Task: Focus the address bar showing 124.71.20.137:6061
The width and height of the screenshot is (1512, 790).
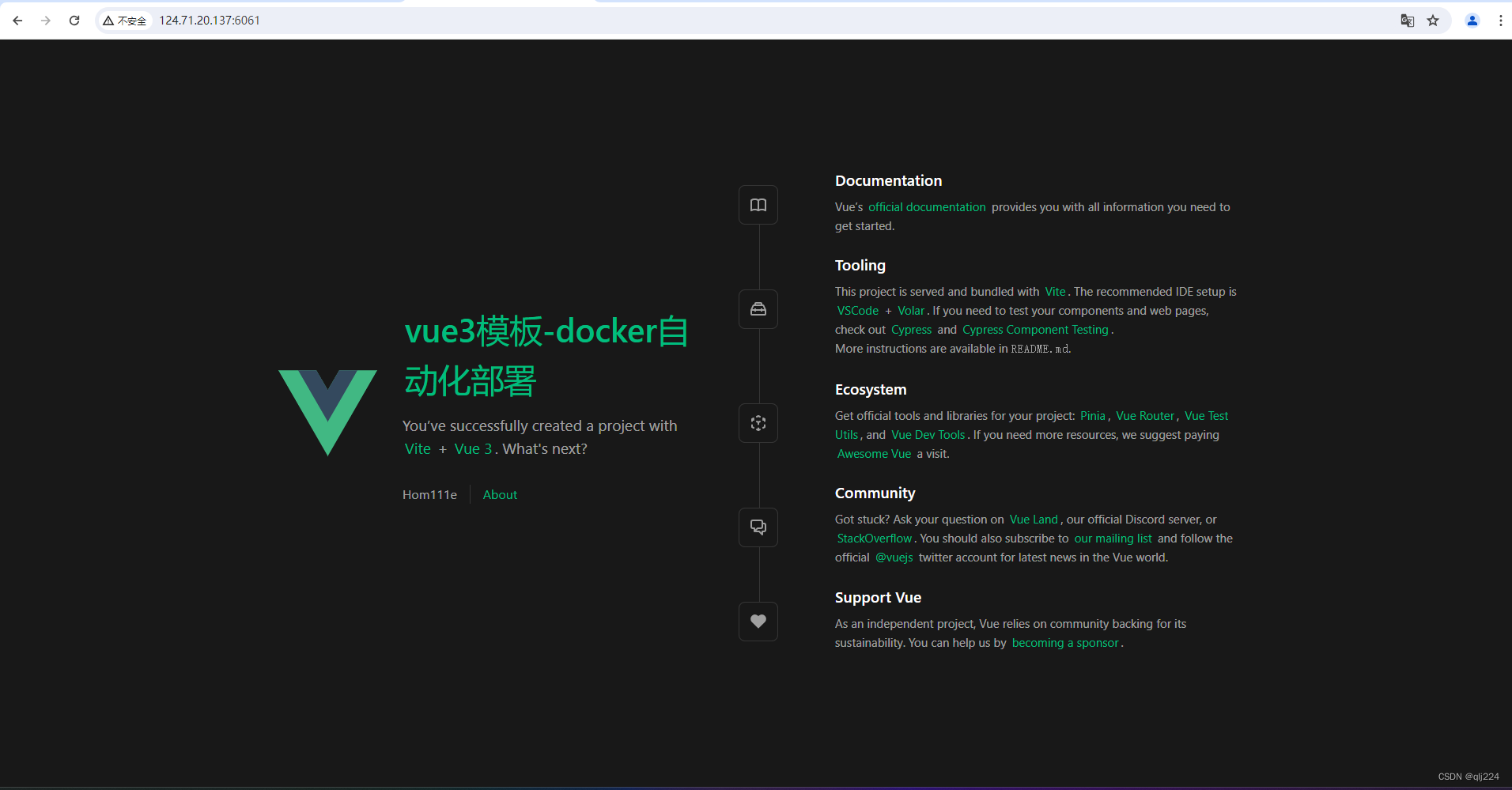Action: click(x=775, y=21)
